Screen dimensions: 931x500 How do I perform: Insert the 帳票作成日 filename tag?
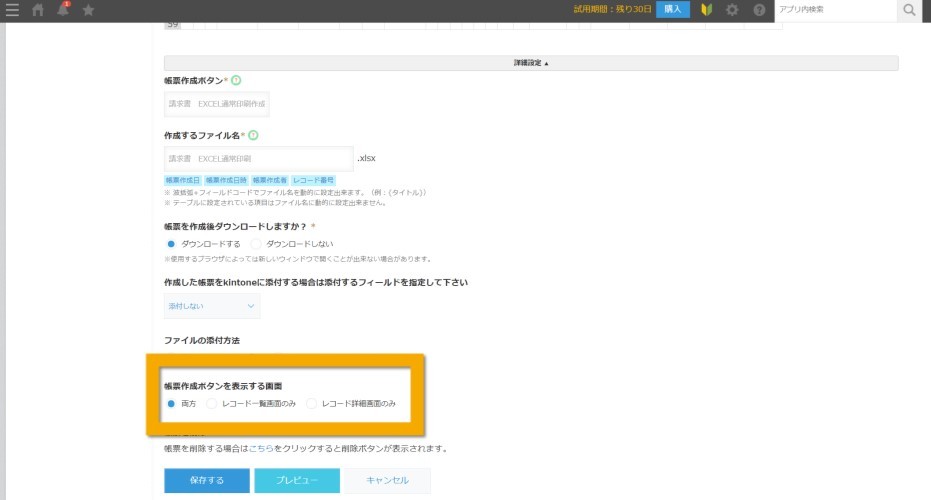click(x=183, y=181)
